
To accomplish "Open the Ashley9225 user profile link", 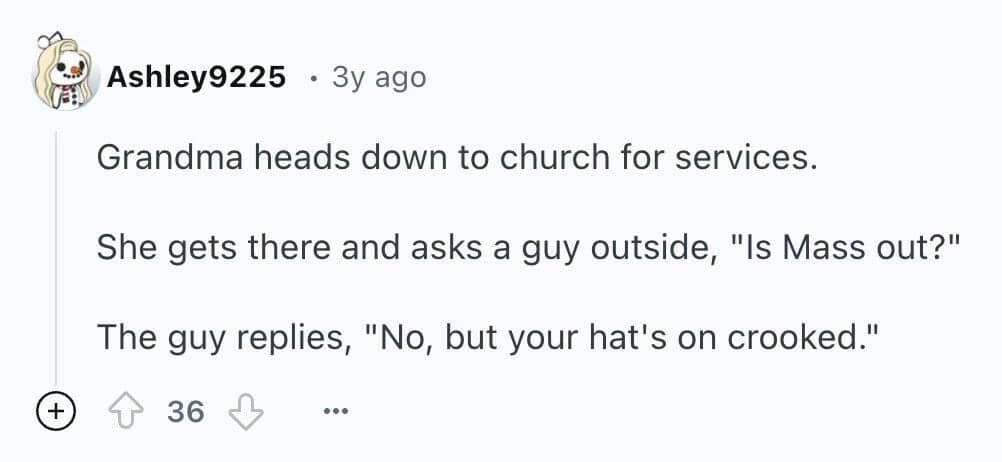I will pyautogui.click(x=196, y=77).
